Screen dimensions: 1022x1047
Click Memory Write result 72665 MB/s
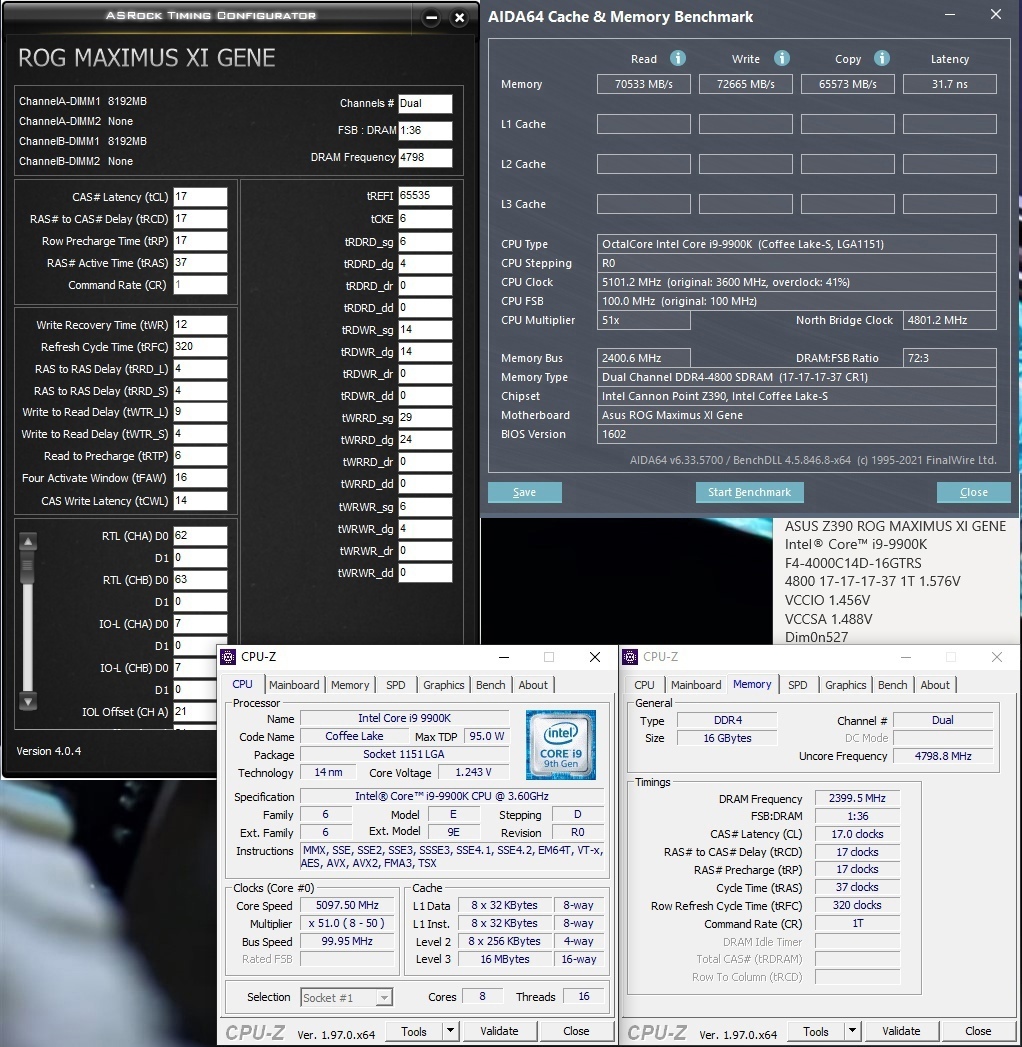(746, 84)
